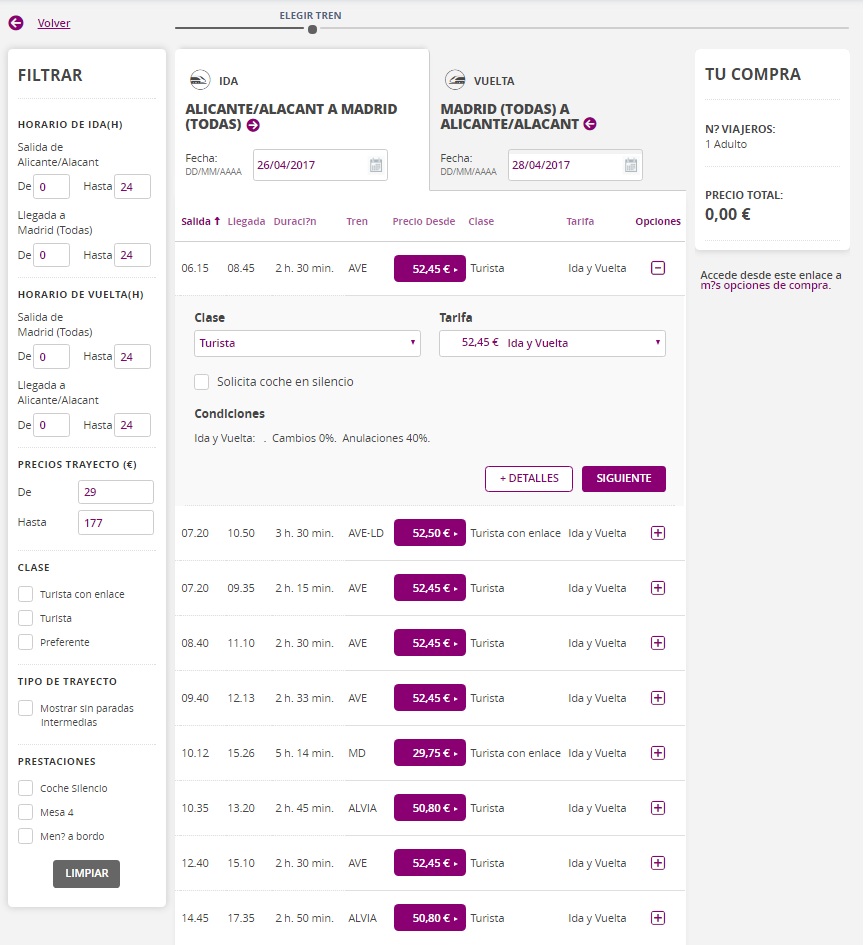Open the calendar icon for the Vuelta date

(x=631, y=165)
